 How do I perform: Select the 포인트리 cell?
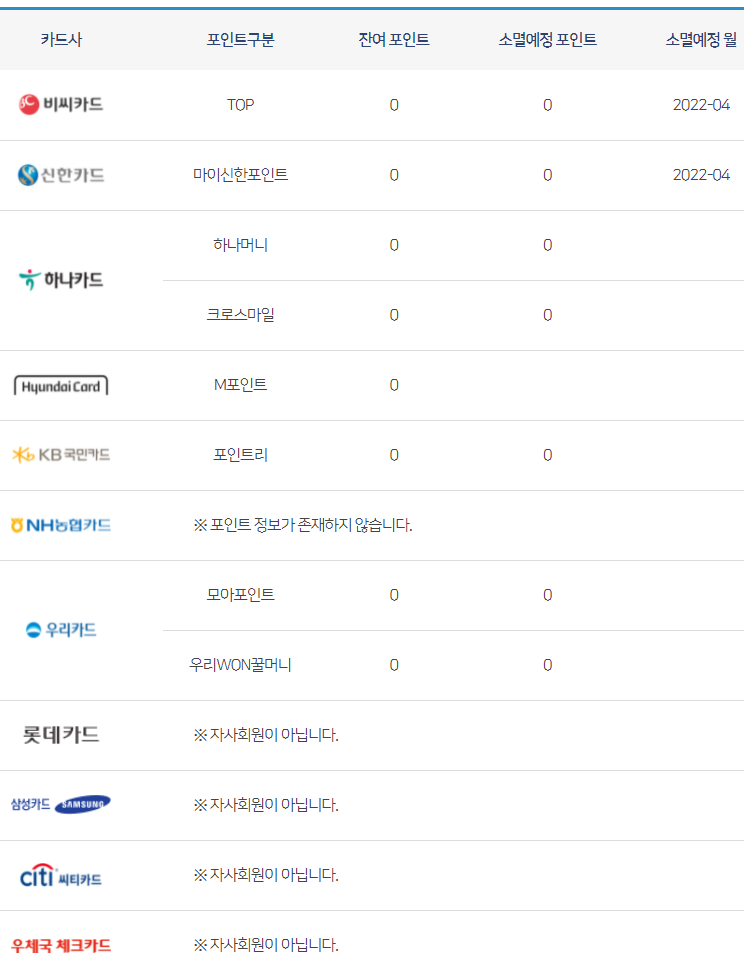[240, 455]
